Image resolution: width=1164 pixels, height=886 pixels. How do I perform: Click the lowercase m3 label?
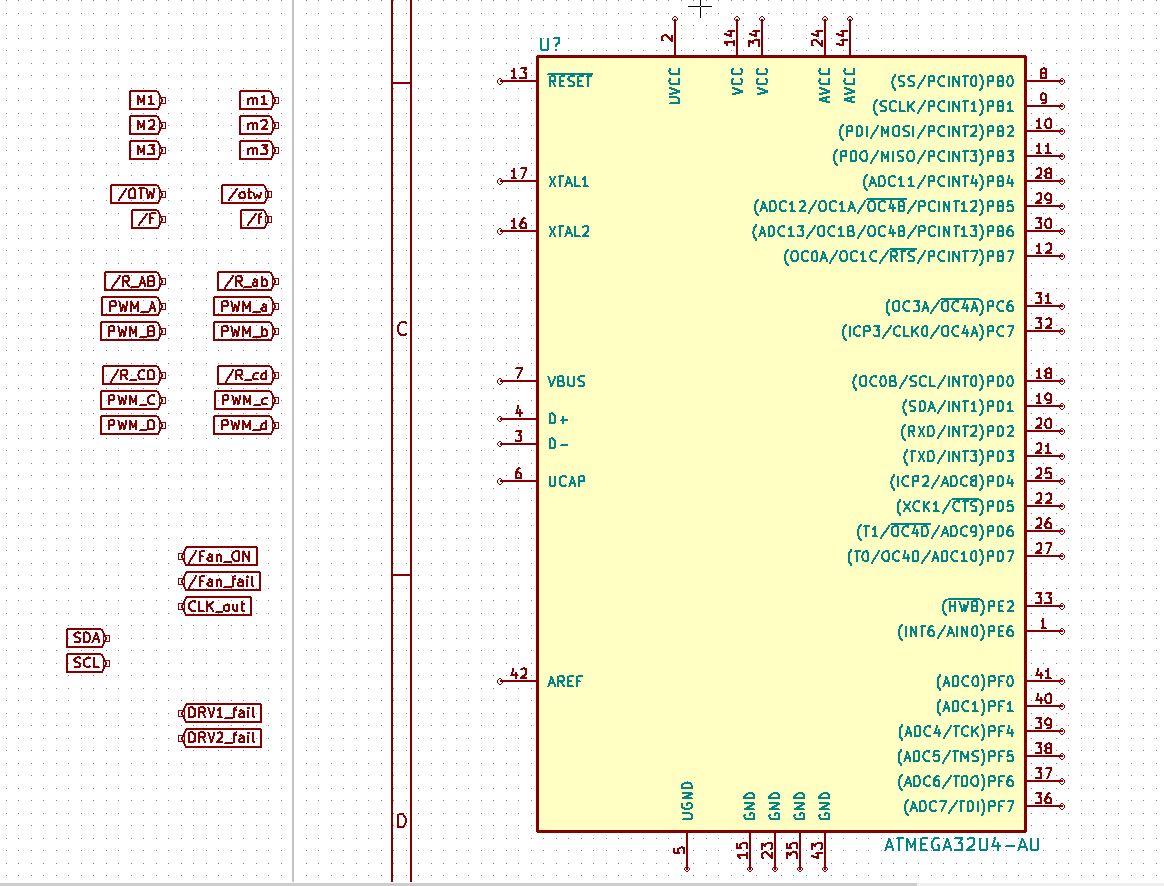pos(258,151)
